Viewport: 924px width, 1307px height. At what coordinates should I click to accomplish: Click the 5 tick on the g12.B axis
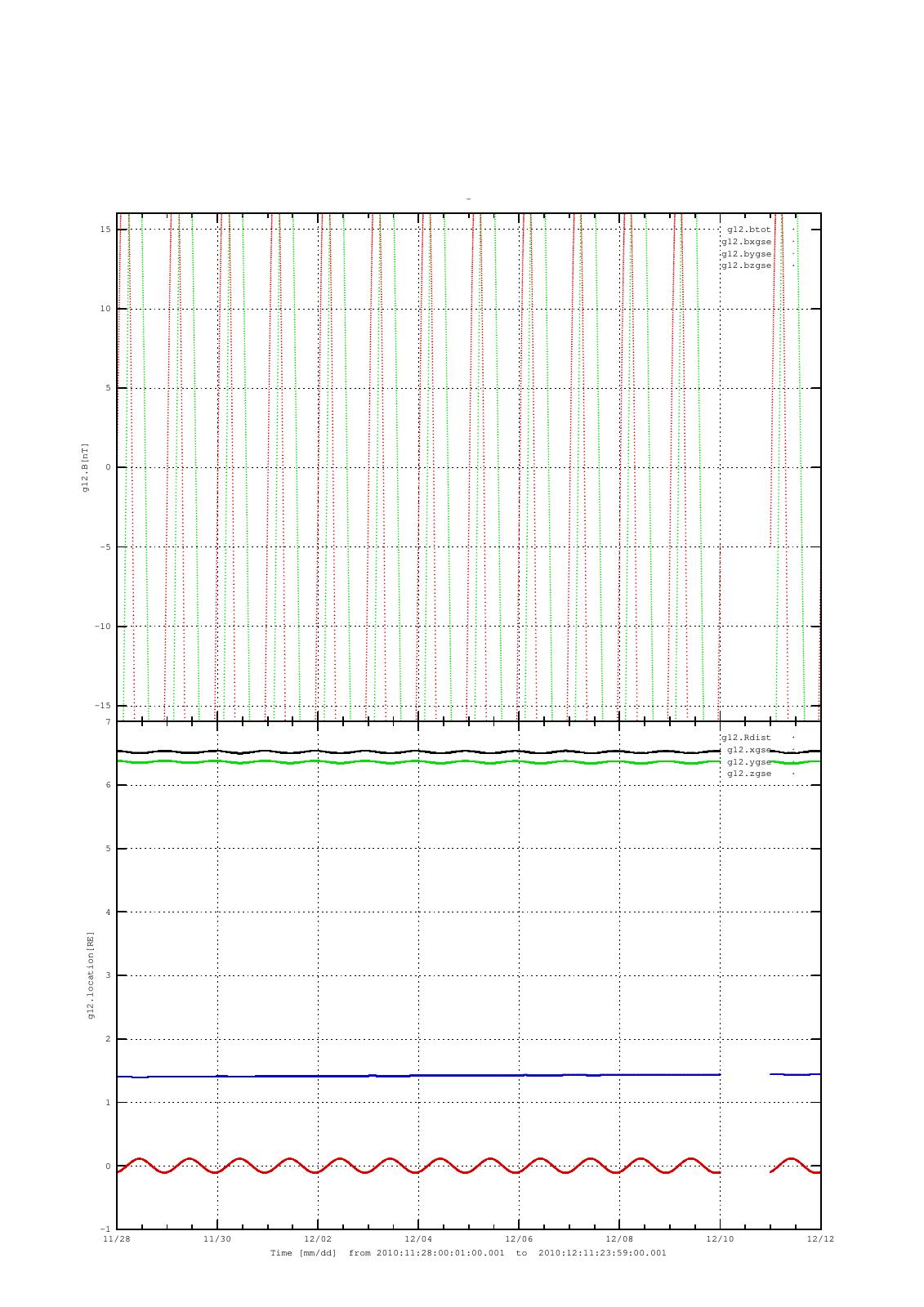108,388
